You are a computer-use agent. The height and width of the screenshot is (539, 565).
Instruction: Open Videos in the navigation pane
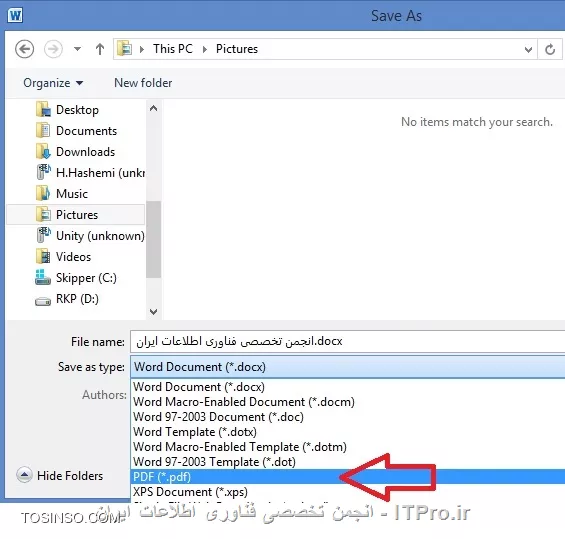coord(73,257)
